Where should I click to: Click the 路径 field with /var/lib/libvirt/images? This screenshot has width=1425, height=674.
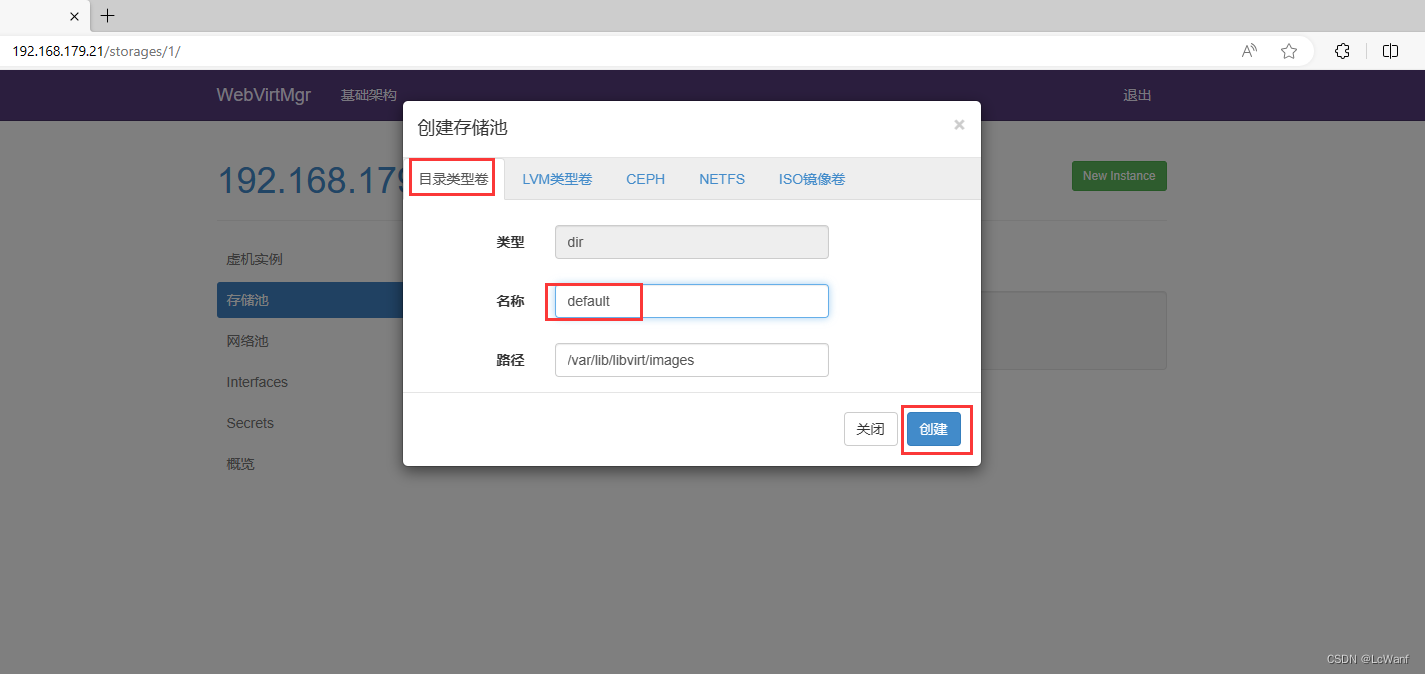[x=692, y=360]
